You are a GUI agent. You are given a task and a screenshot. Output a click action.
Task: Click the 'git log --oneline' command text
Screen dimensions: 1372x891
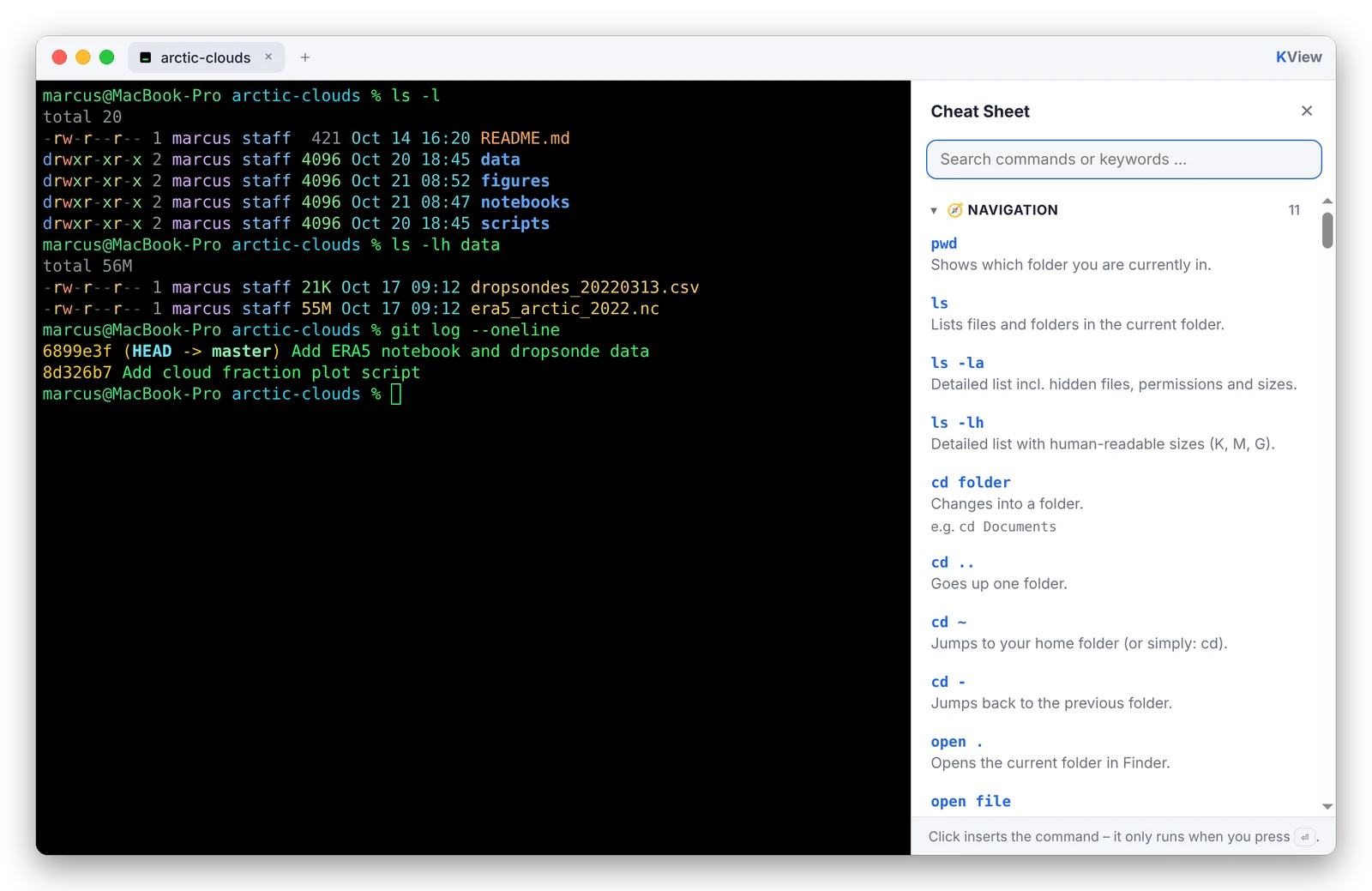475,330
